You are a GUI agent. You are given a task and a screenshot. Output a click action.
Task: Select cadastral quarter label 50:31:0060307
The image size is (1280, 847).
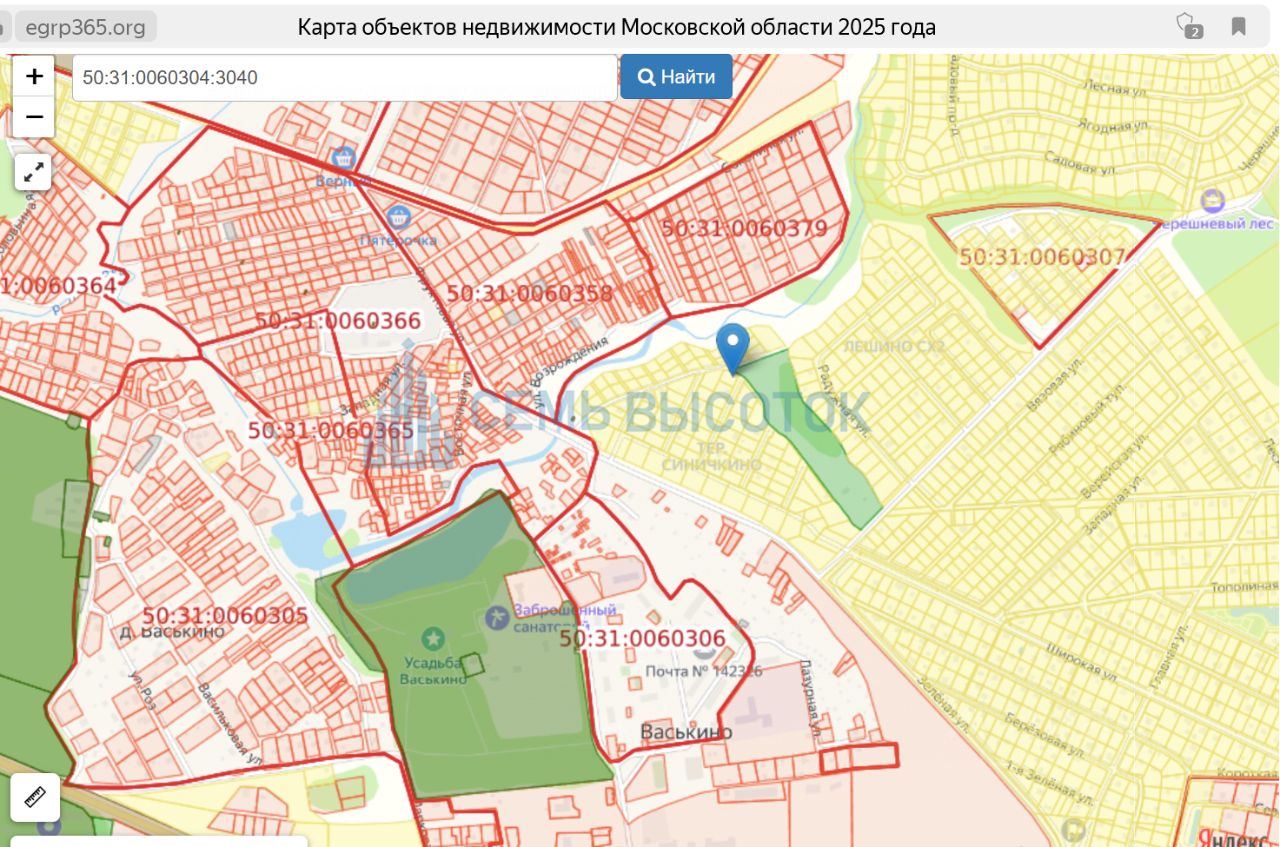coord(1042,257)
